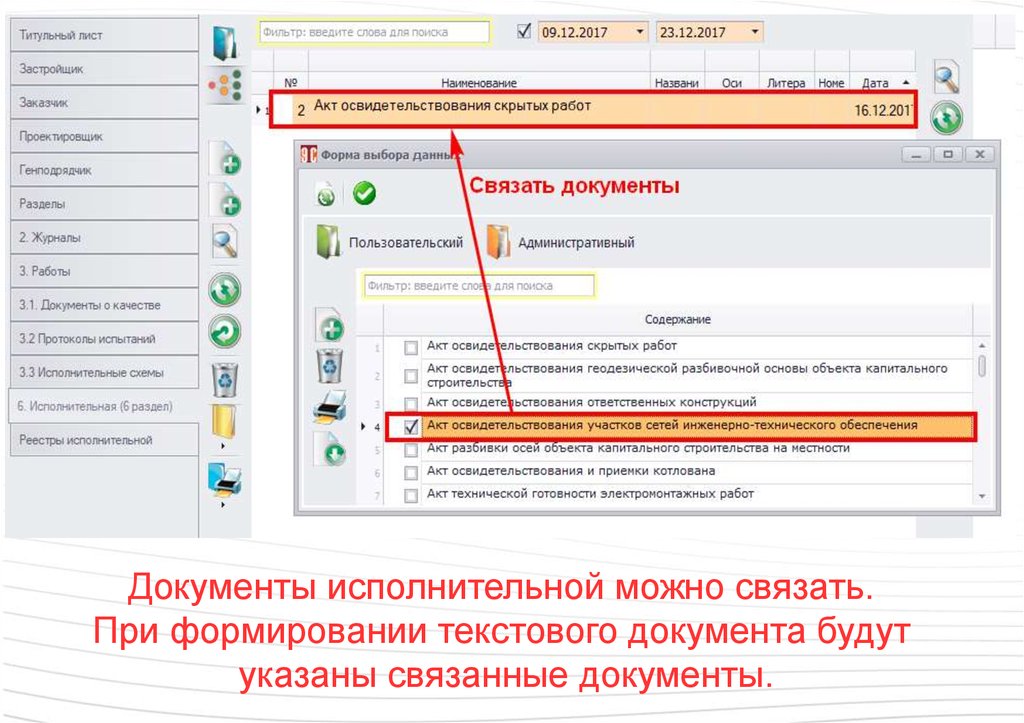Open the Застройщик tab
This screenshot has height=723, width=1024.
104,69
